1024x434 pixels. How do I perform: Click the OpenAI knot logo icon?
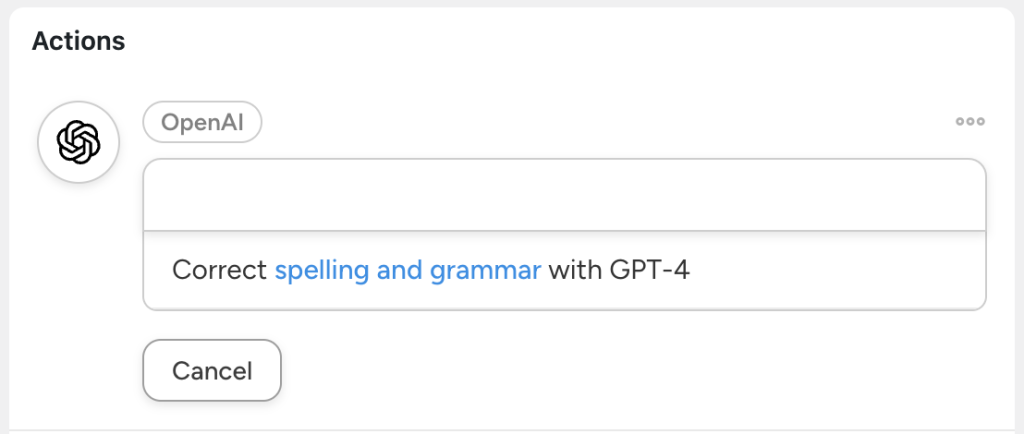78,142
